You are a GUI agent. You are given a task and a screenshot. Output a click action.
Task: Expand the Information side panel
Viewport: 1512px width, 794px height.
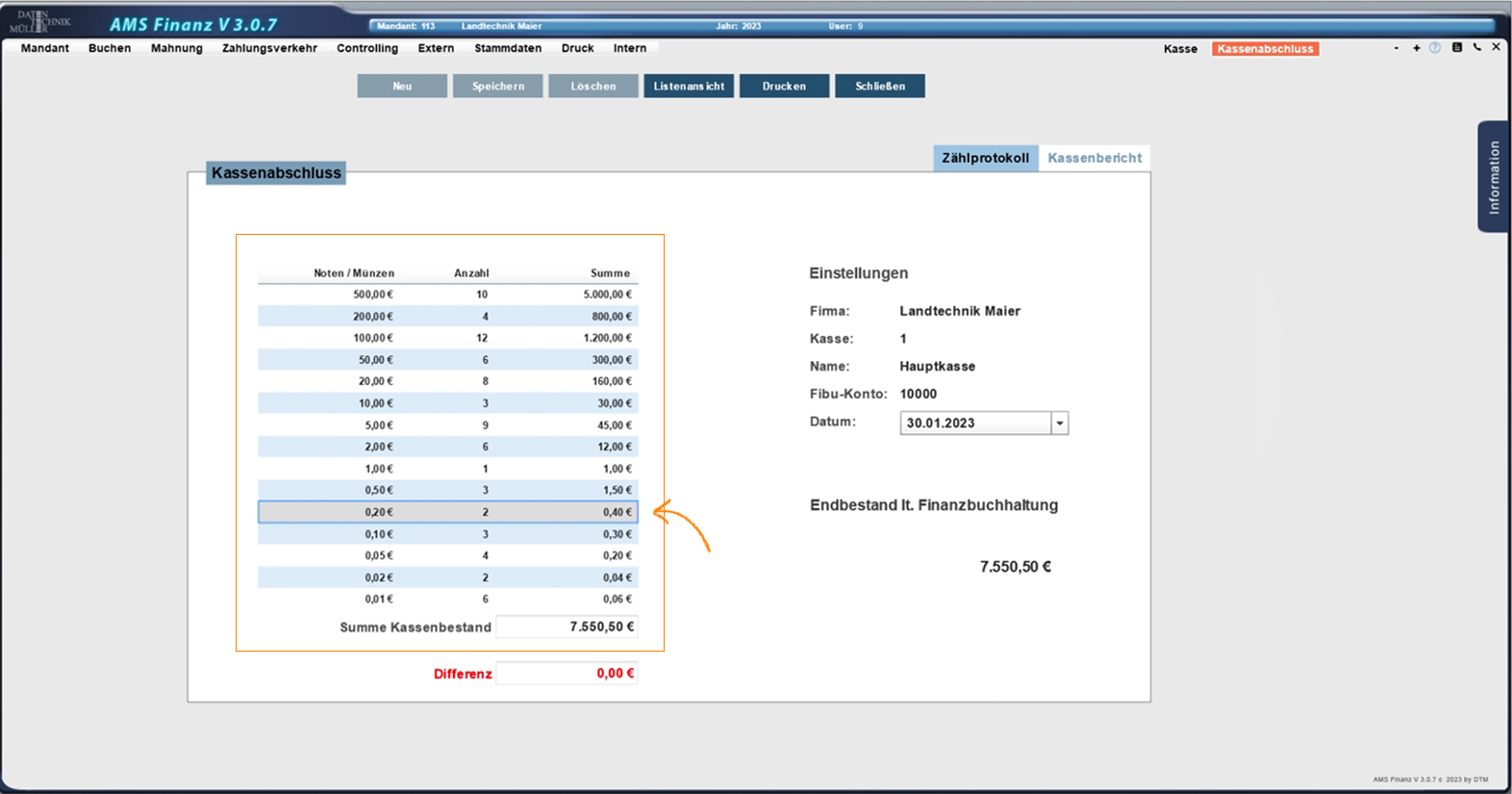point(1493,177)
